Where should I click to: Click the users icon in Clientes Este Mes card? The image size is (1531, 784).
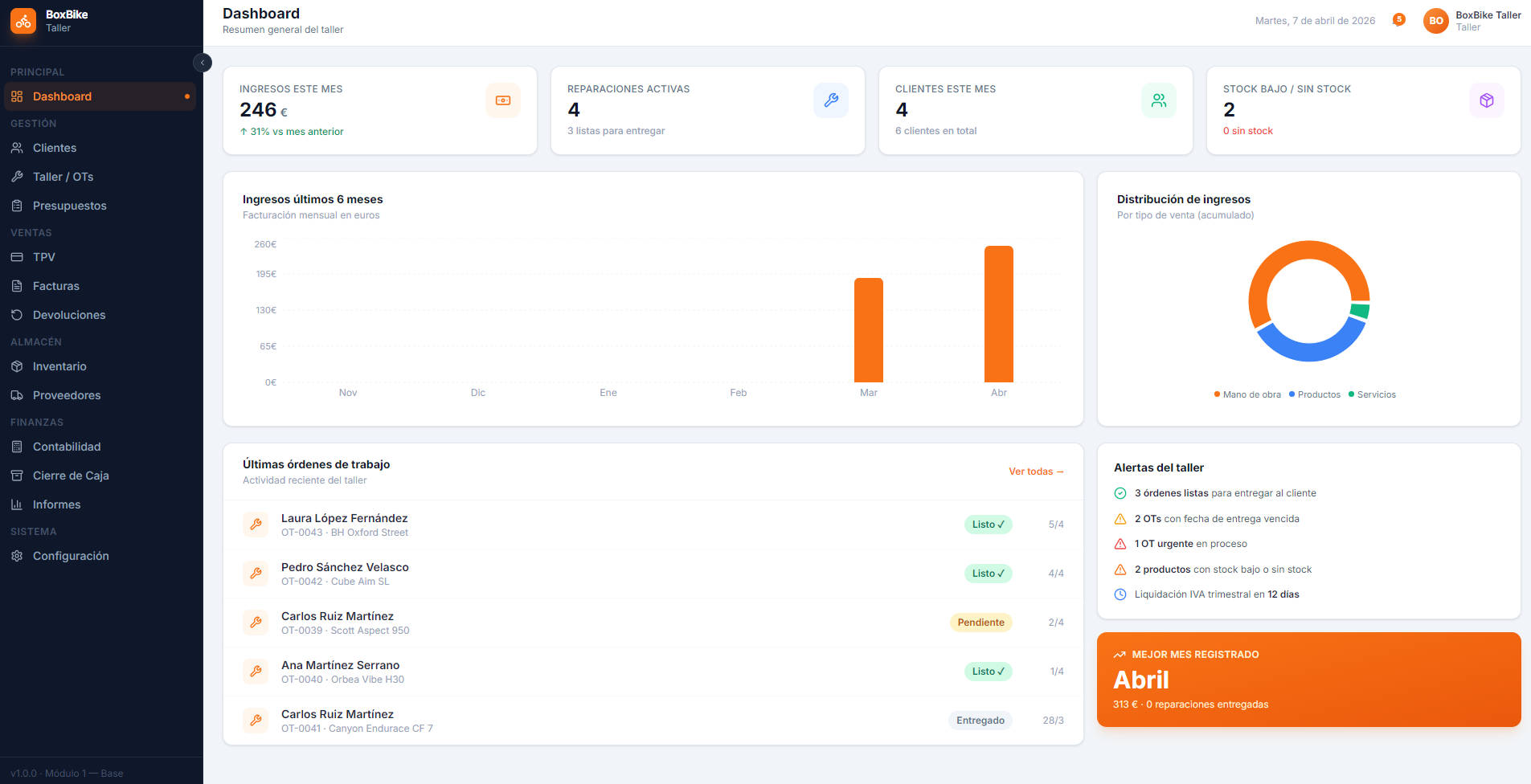point(1158,100)
